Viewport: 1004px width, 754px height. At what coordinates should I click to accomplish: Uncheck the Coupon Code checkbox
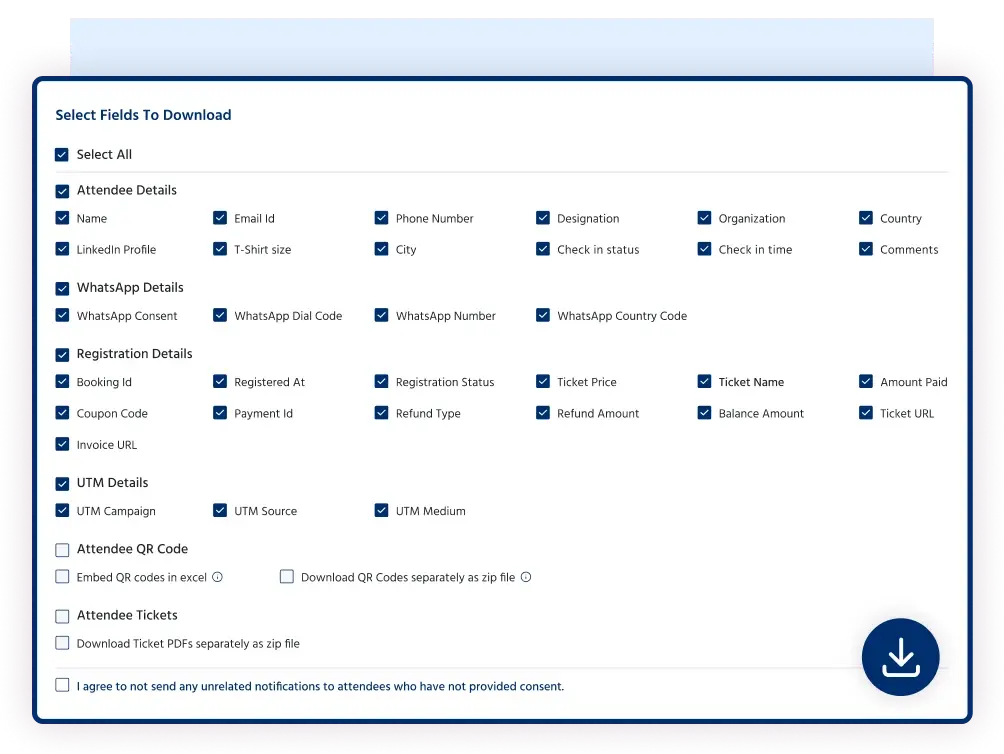point(62,412)
